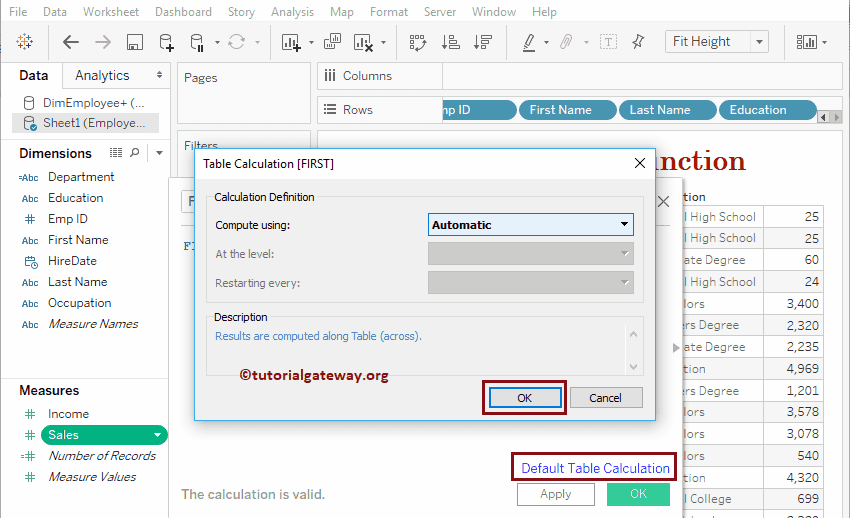
Task: Click the redo forward arrow
Action: click(102, 42)
